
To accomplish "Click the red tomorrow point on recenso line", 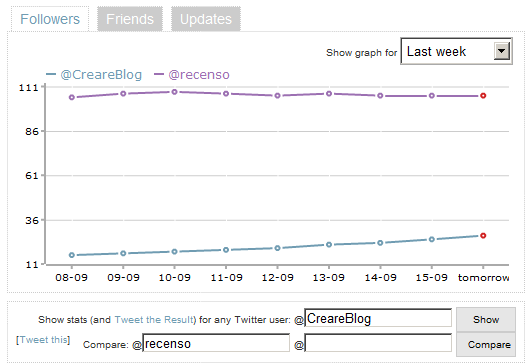I will click(x=483, y=96).
